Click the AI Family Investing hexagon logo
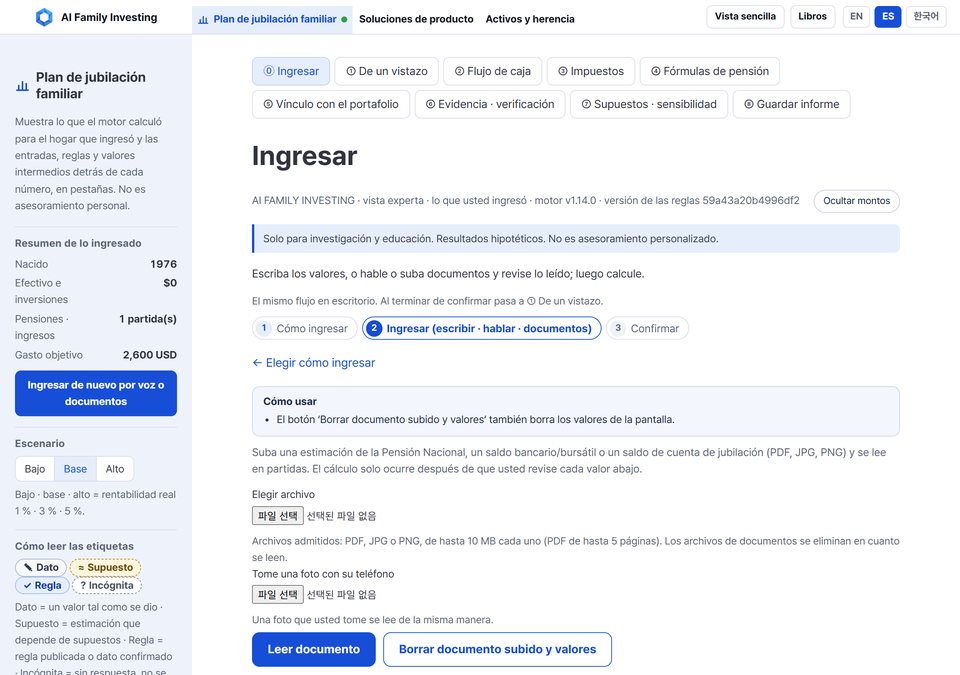 pos(44,17)
